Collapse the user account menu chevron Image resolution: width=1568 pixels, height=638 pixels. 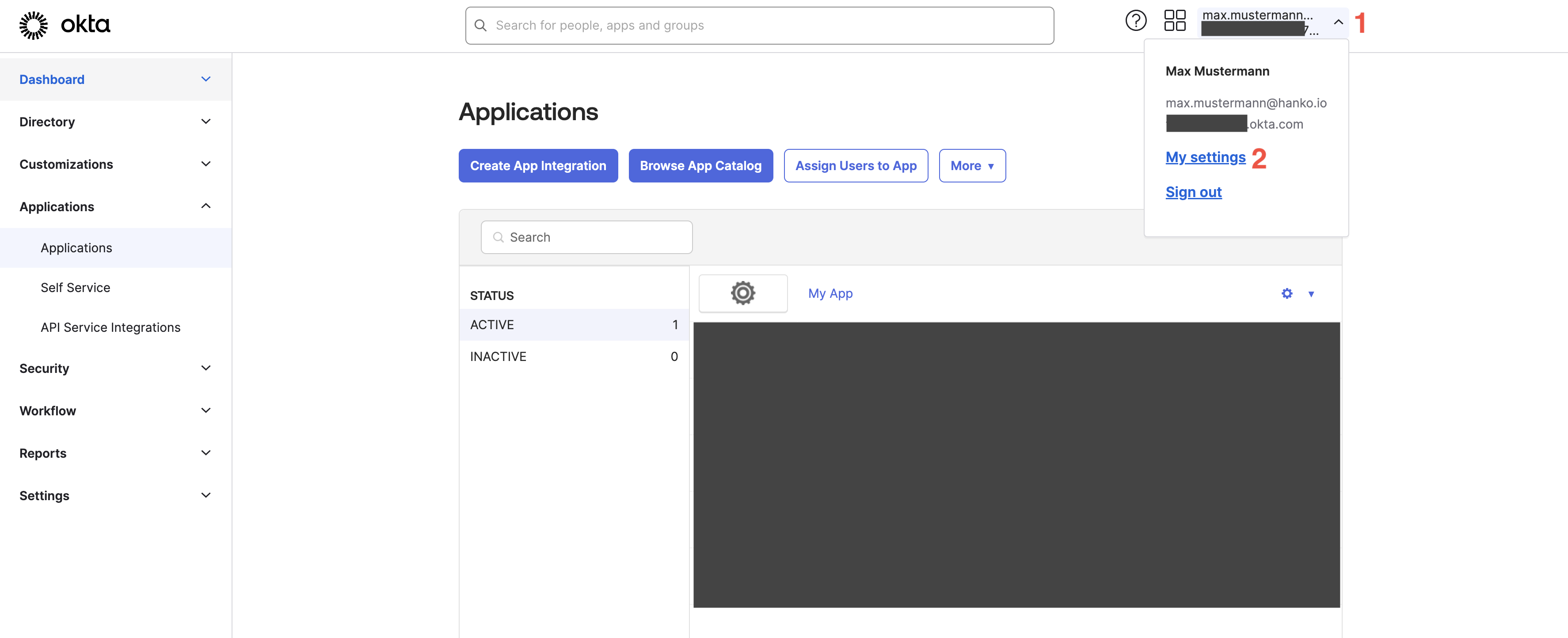1338,23
